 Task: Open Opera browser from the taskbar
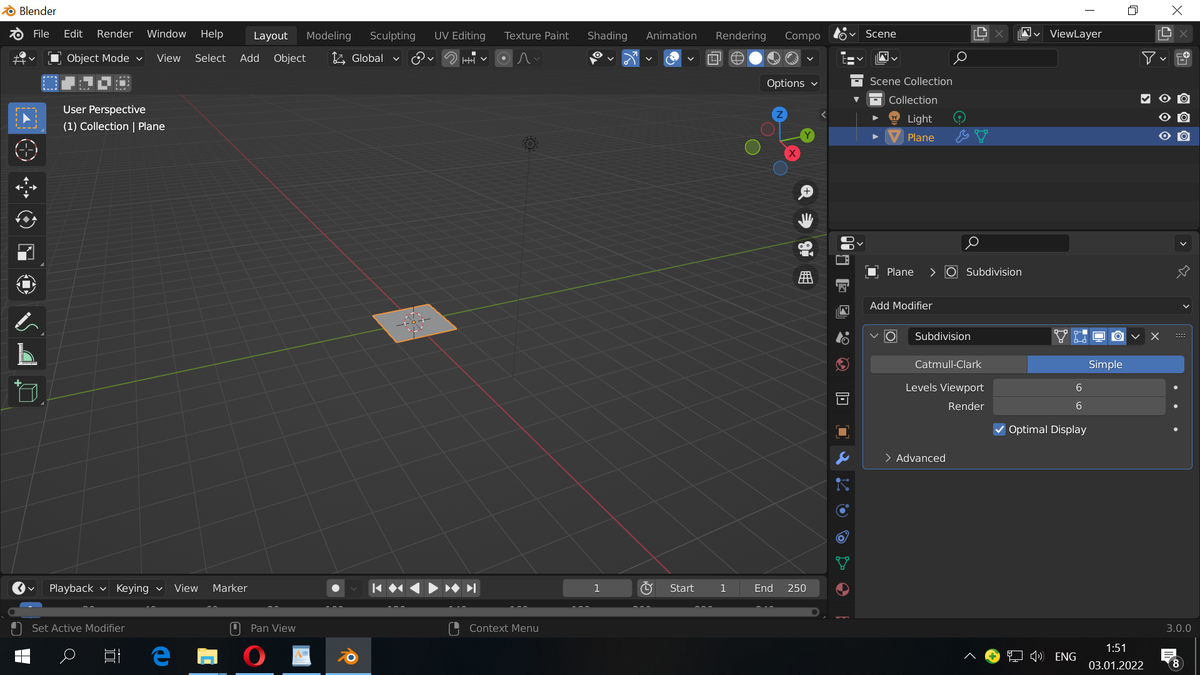254,656
